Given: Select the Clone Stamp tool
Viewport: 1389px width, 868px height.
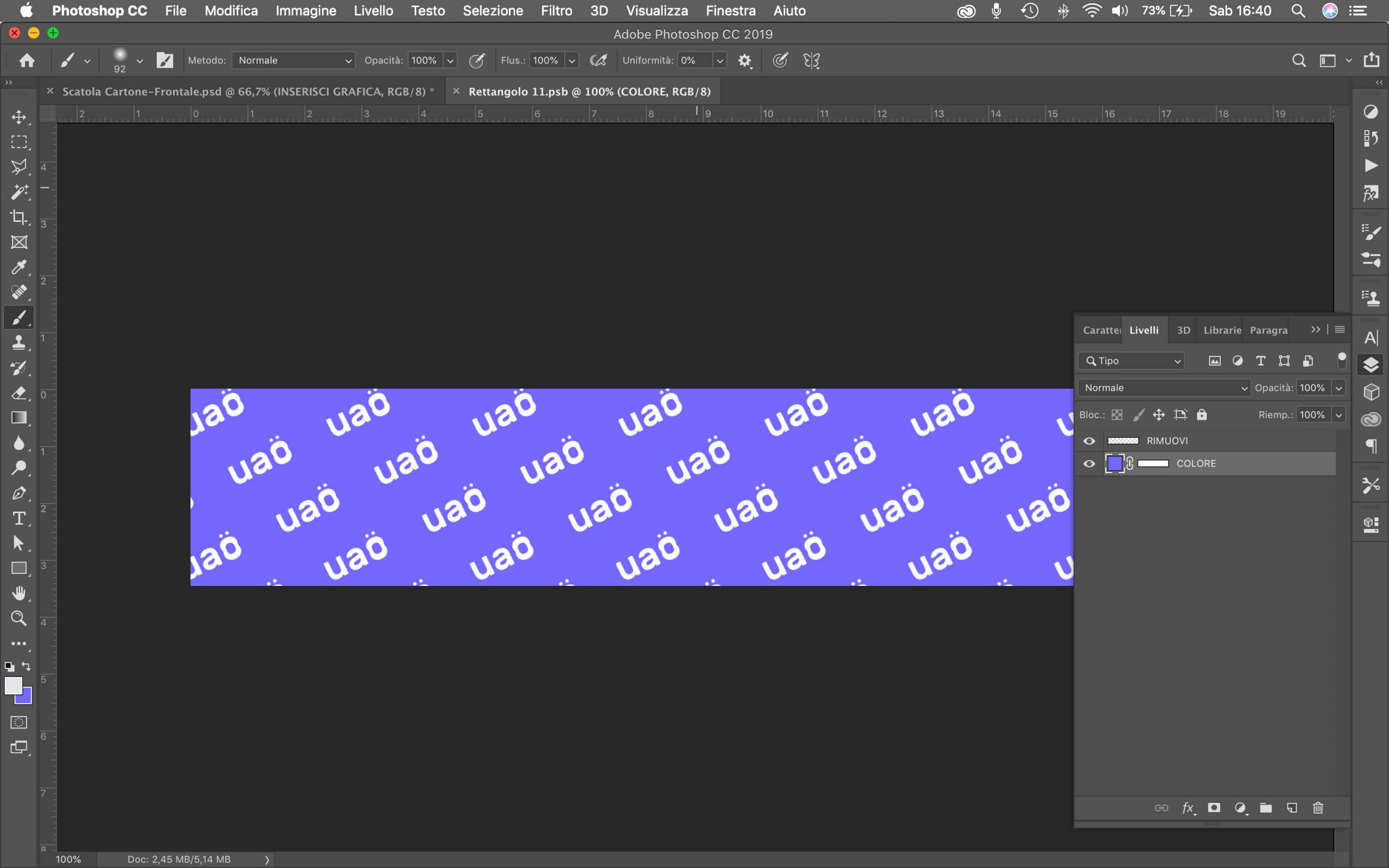Looking at the screenshot, I should click(x=19, y=343).
